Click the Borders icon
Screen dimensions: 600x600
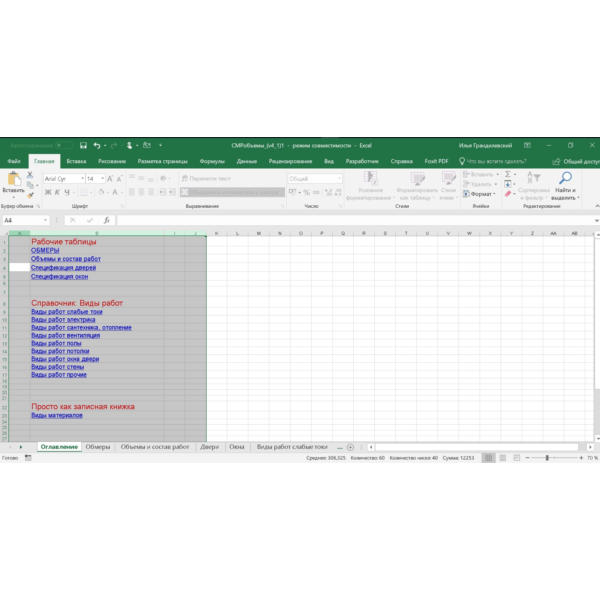click(x=84, y=192)
